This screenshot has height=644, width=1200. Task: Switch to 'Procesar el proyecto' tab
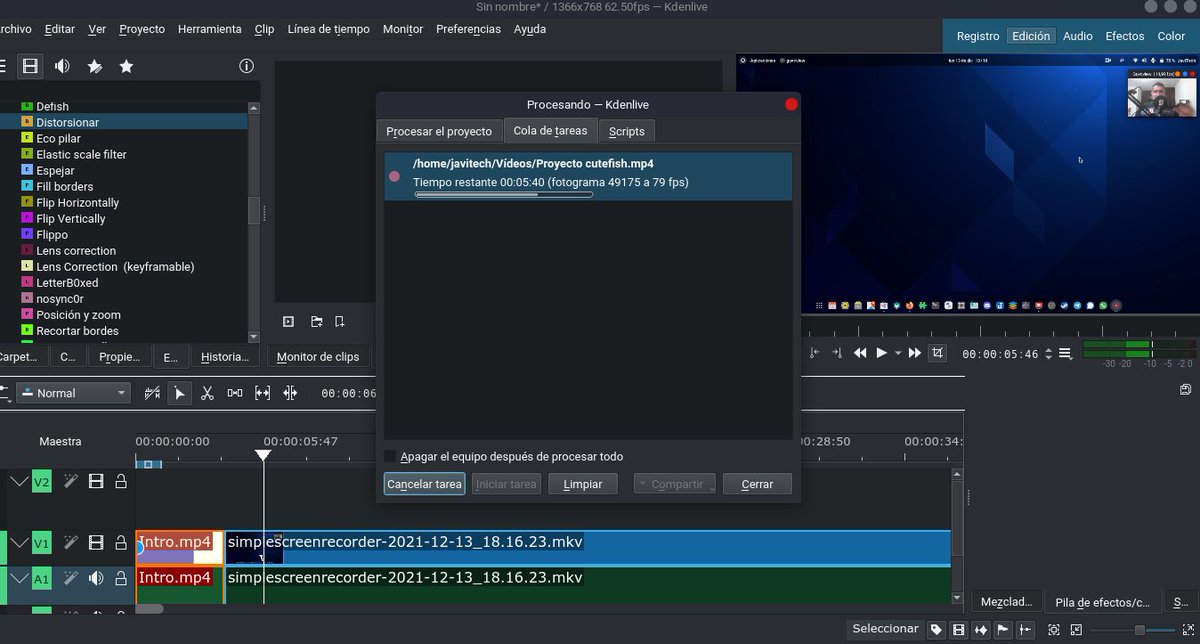click(x=439, y=131)
